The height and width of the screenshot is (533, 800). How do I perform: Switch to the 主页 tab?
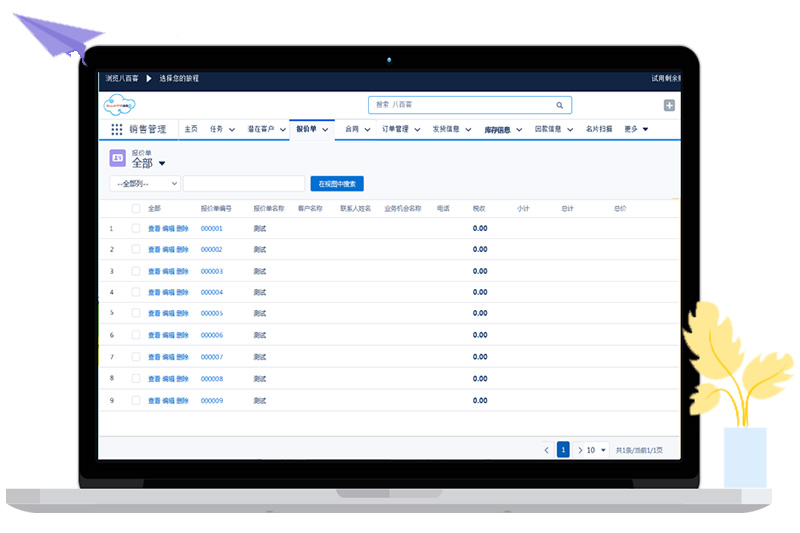(191, 129)
